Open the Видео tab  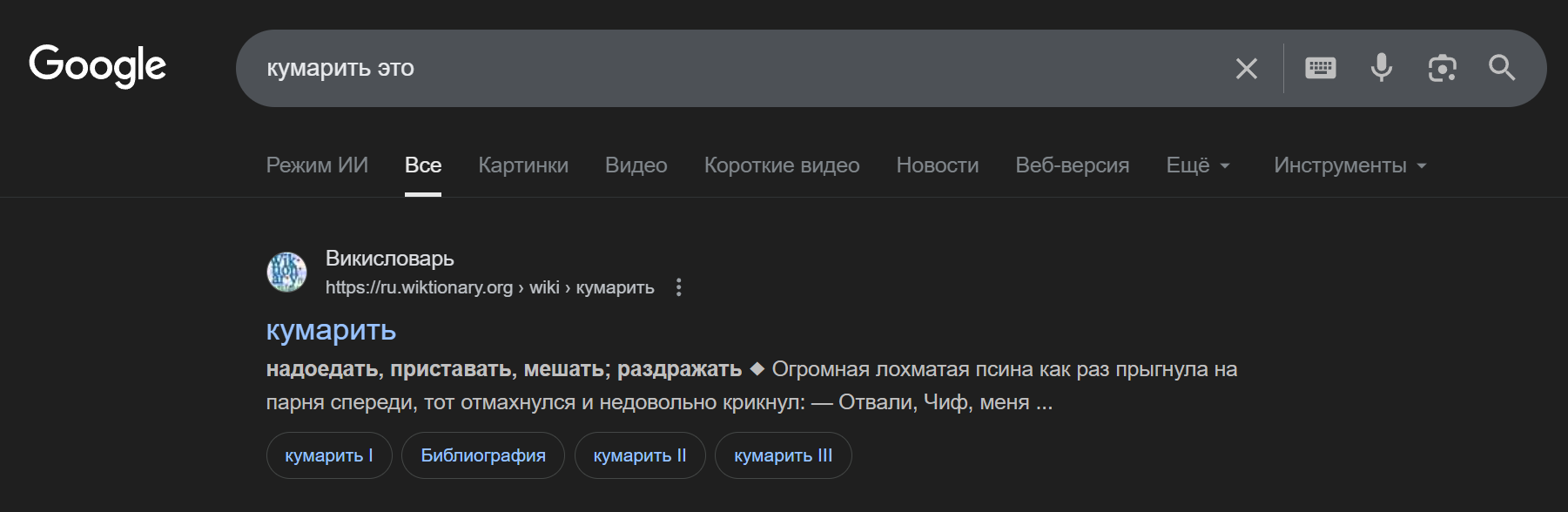pyautogui.click(x=636, y=165)
